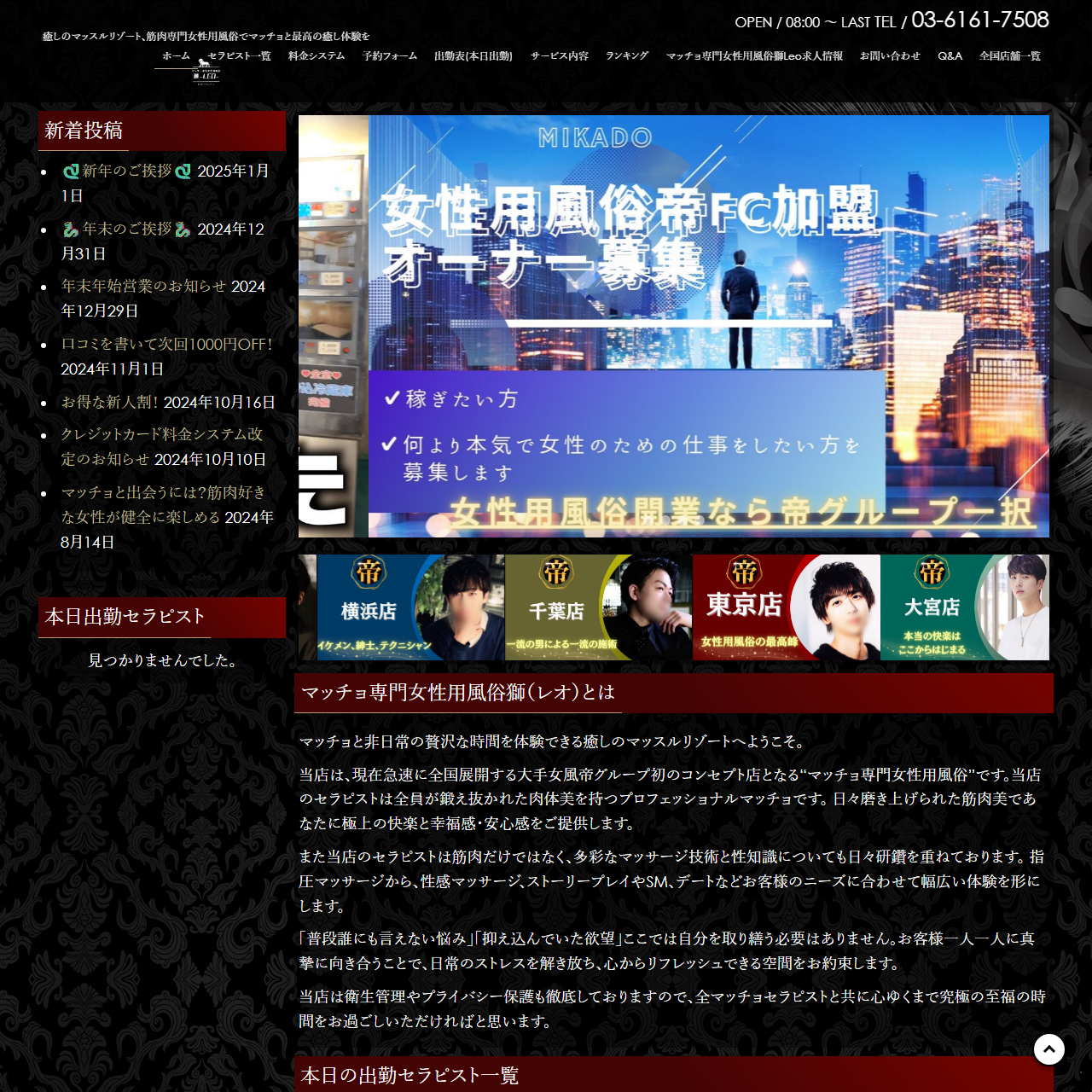
Task: Click the 新着投稿 sidebar heading
Action: [x=84, y=131]
